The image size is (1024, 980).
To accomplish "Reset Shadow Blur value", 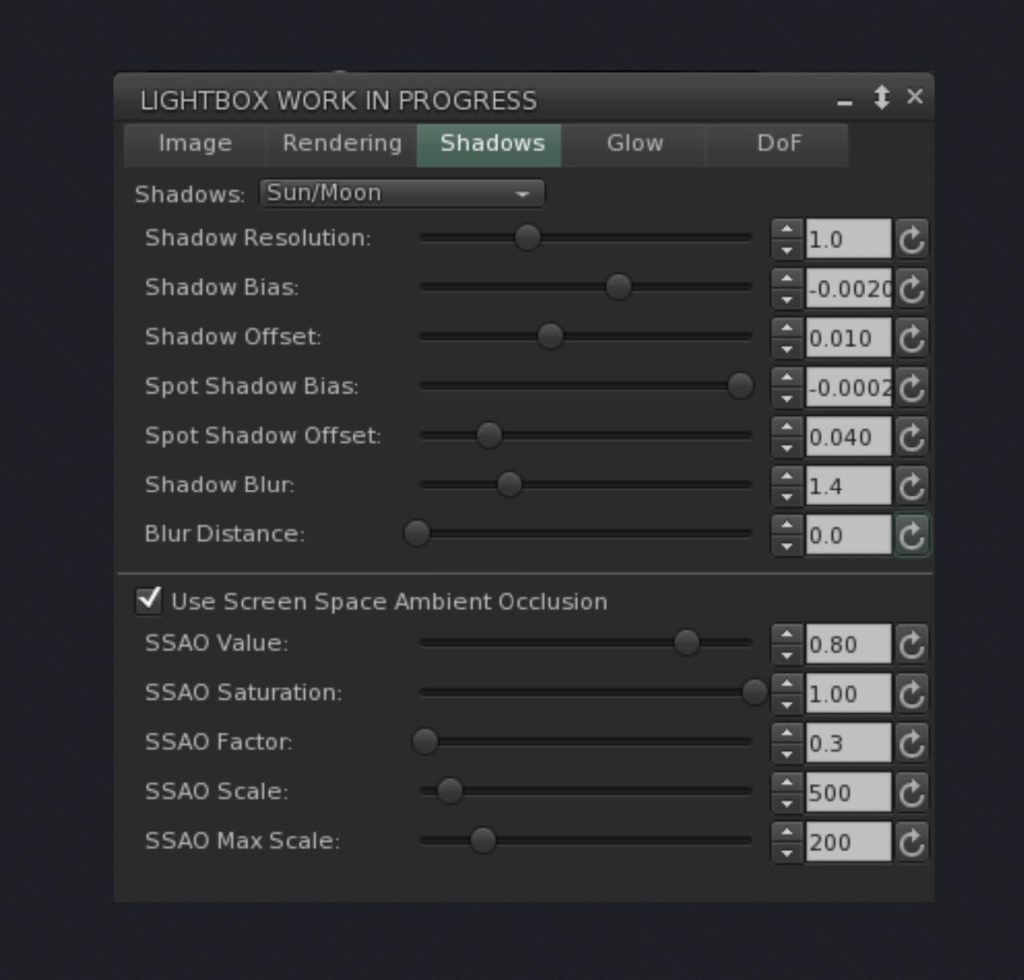I will (911, 486).
